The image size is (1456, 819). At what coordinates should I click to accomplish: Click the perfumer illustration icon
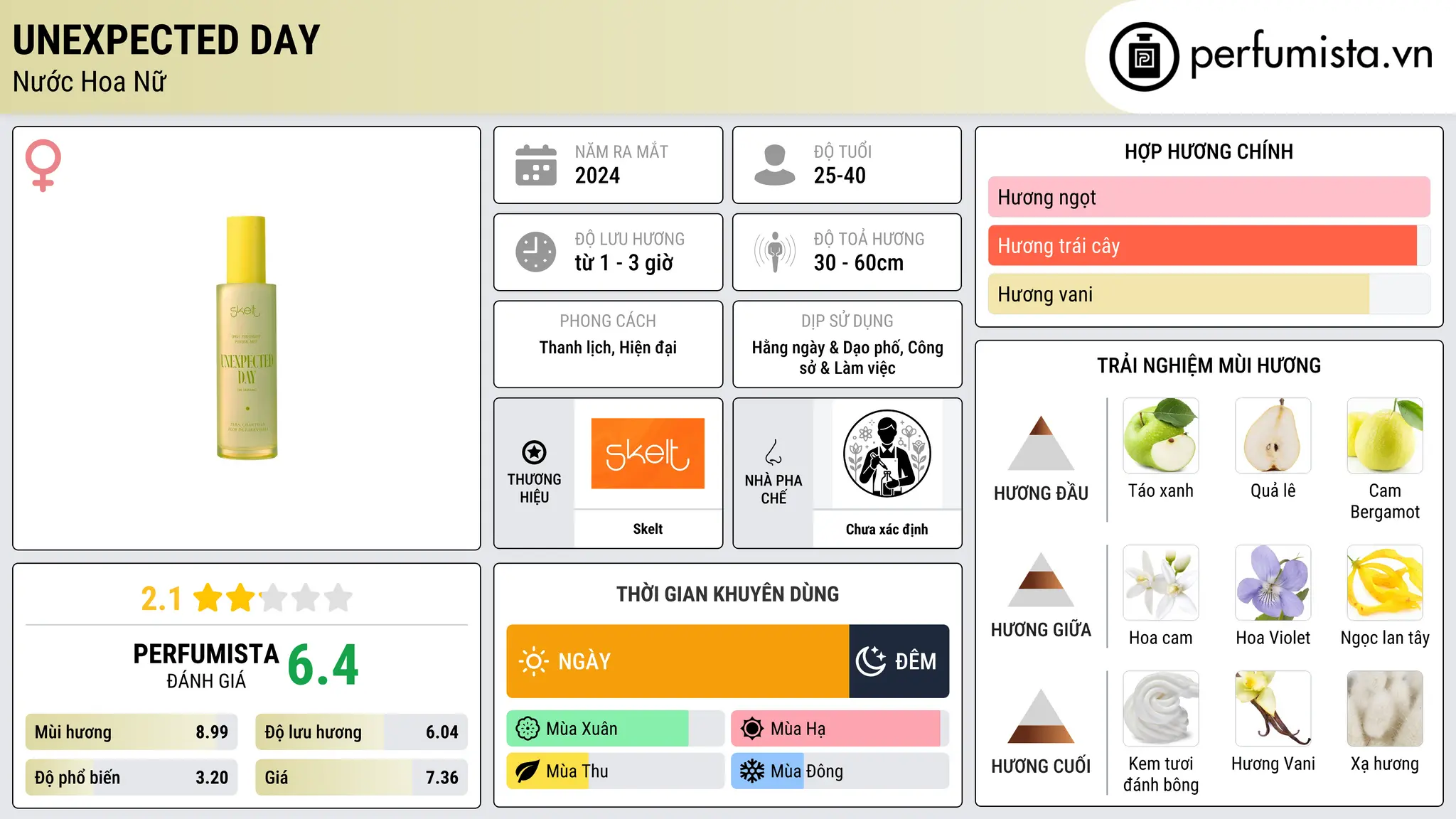887,454
